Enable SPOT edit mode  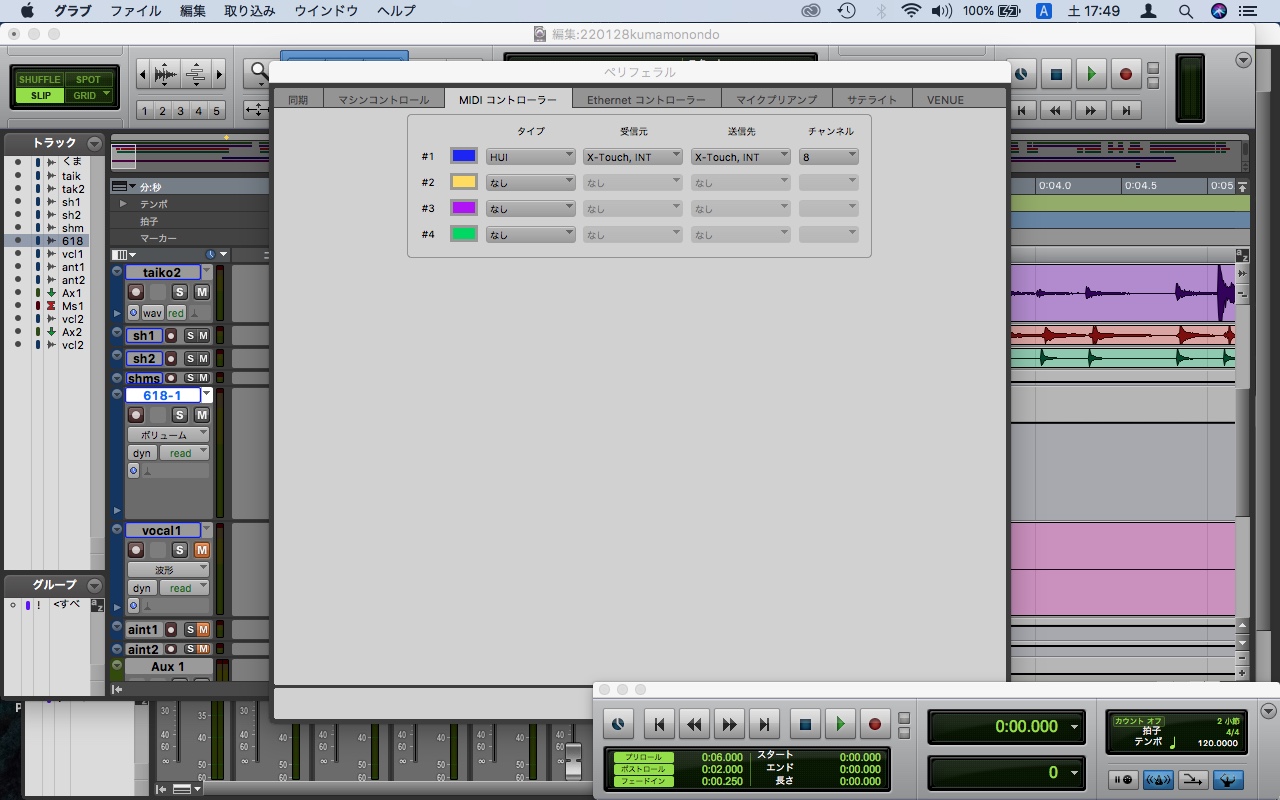(88, 80)
